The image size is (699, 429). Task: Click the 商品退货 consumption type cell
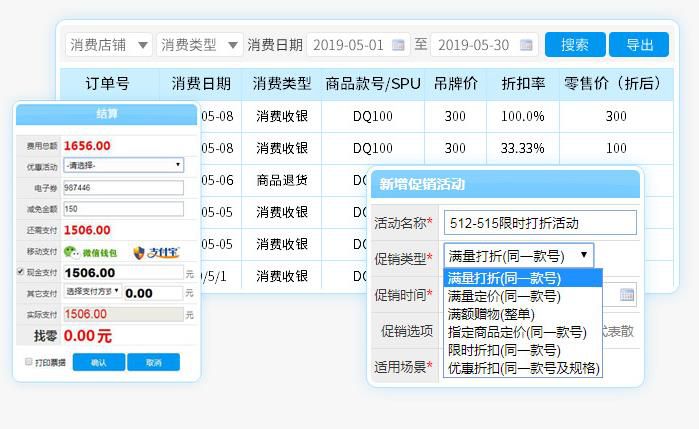(x=282, y=180)
